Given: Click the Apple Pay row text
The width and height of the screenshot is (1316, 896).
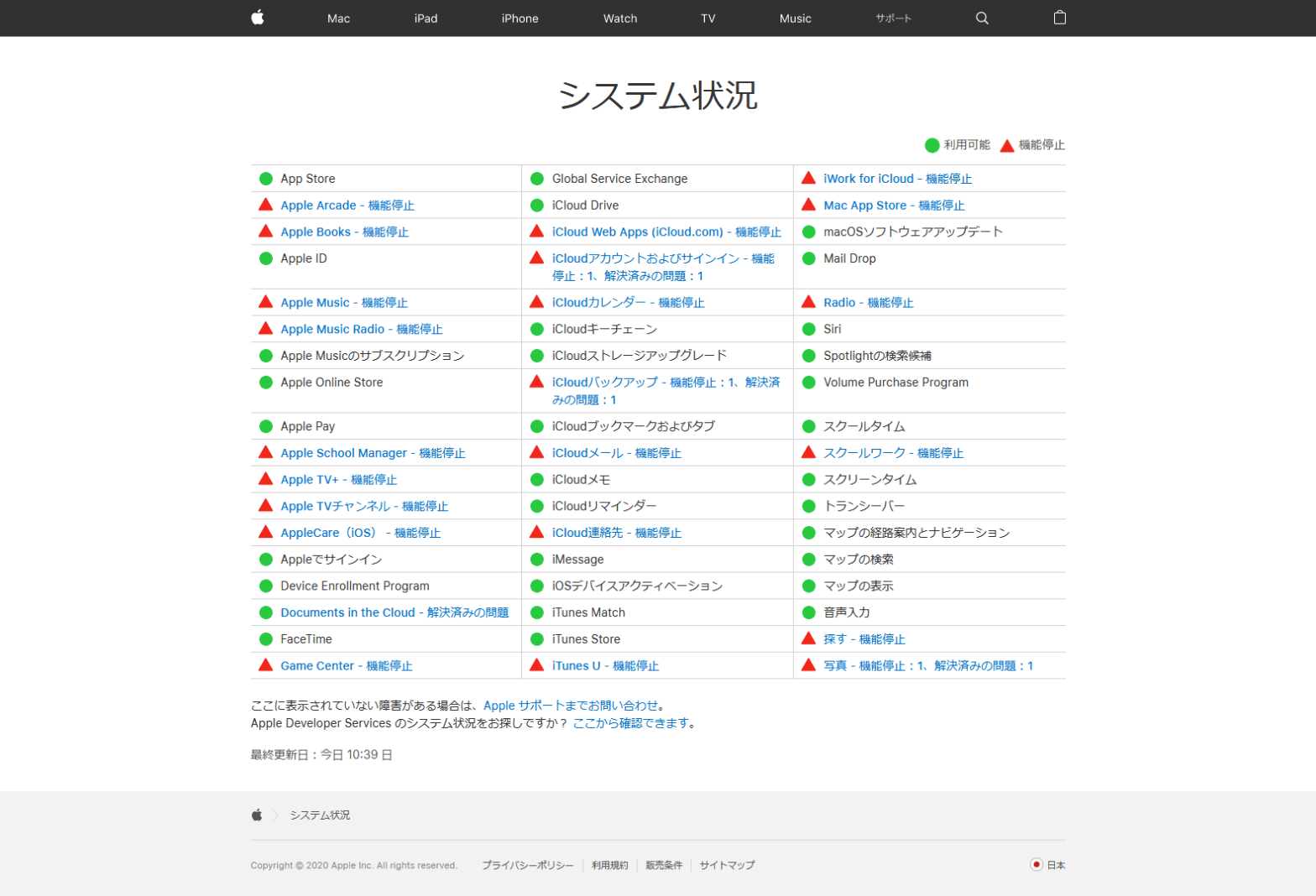Looking at the screenshot, I should point(307,426).
